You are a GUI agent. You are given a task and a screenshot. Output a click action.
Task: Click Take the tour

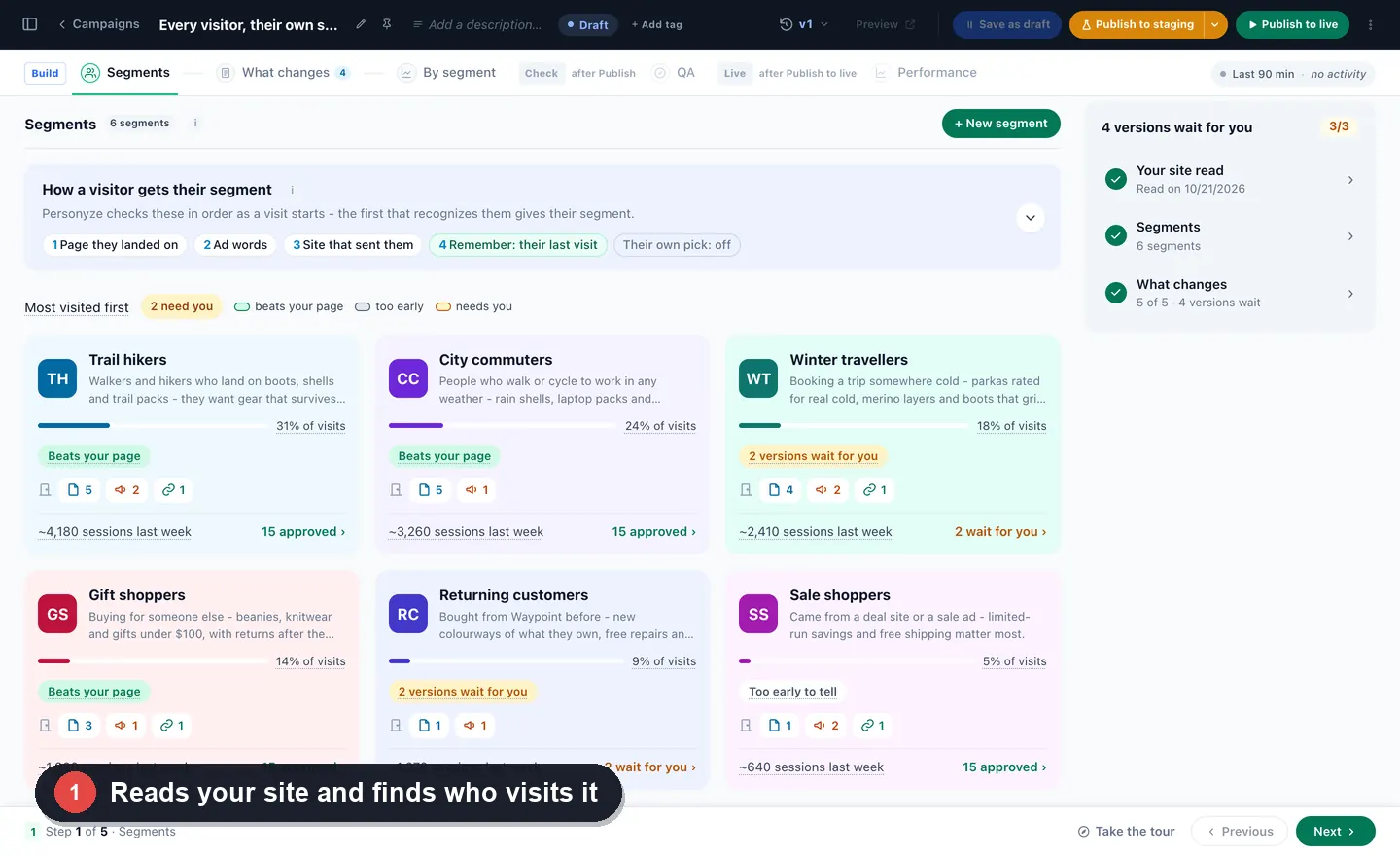point(1126,832)
